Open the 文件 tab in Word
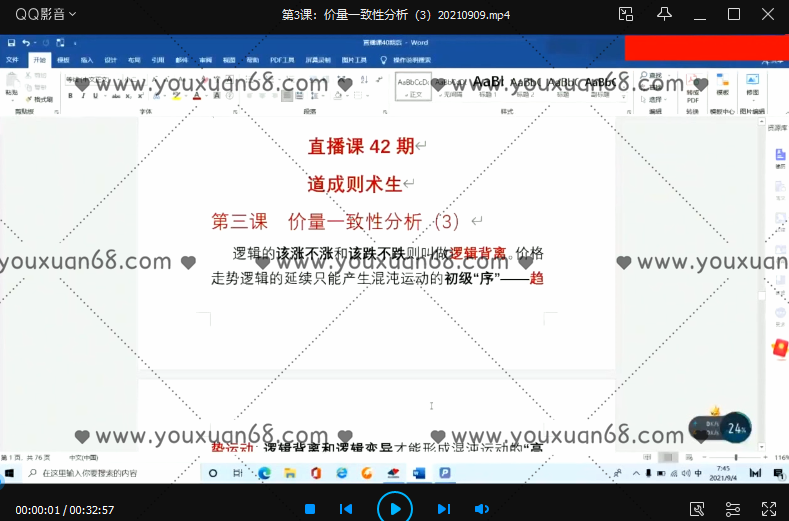The height and width of the screenshot is (521, 789). 12,60
